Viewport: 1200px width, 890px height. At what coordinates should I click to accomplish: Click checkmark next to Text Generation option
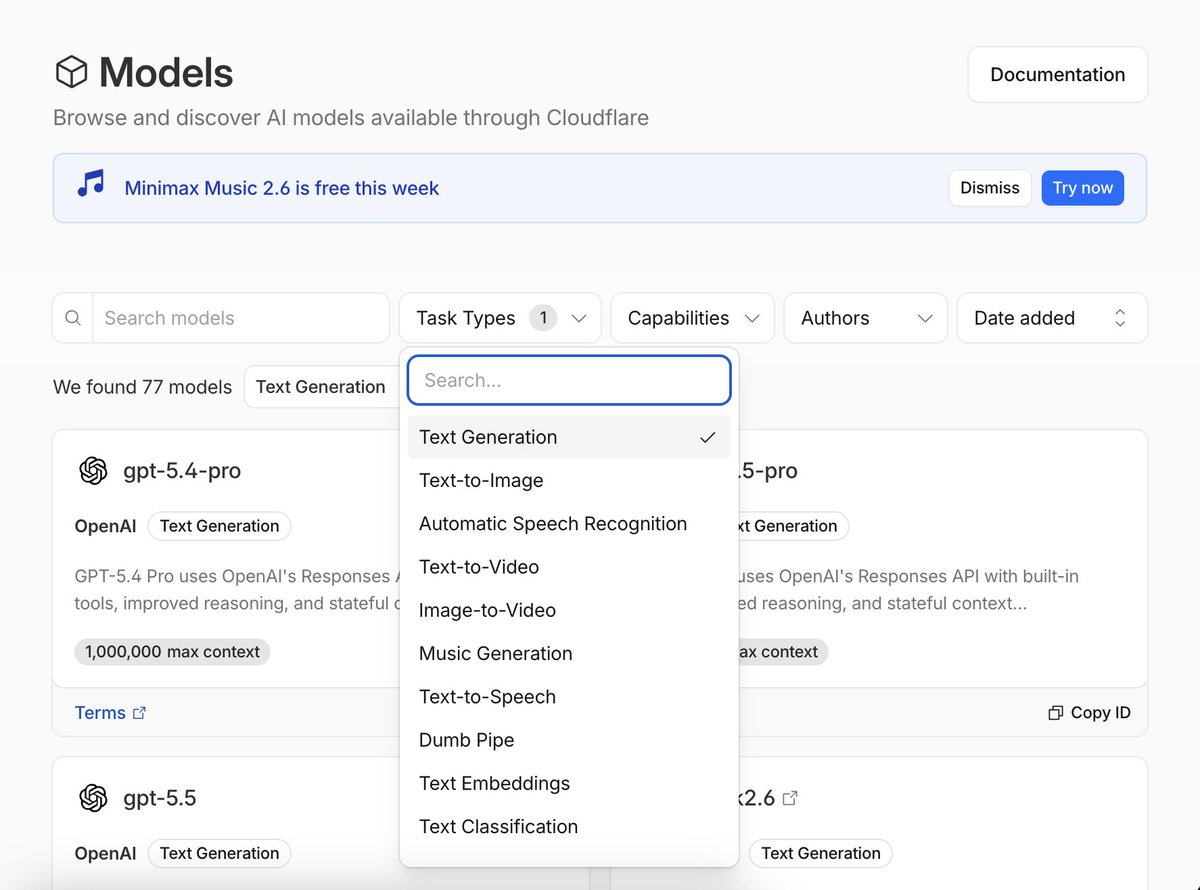708,437
